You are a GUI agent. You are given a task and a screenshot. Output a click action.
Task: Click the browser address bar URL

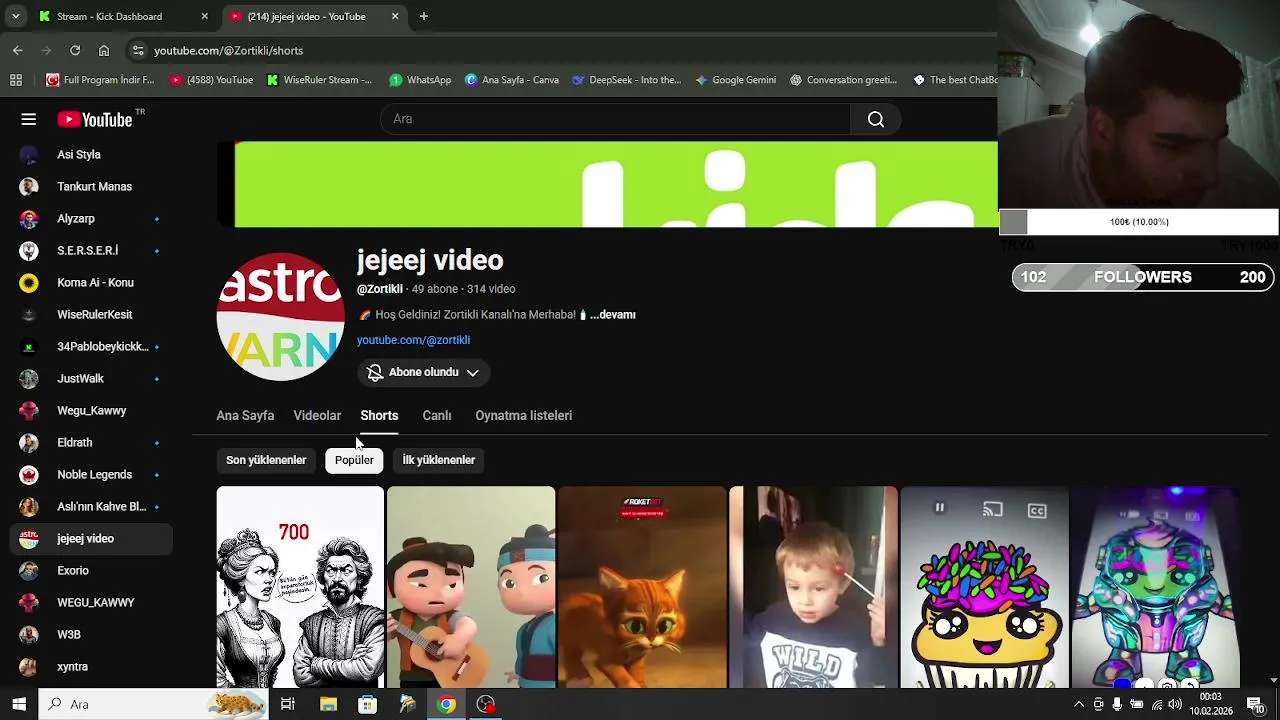228,50
